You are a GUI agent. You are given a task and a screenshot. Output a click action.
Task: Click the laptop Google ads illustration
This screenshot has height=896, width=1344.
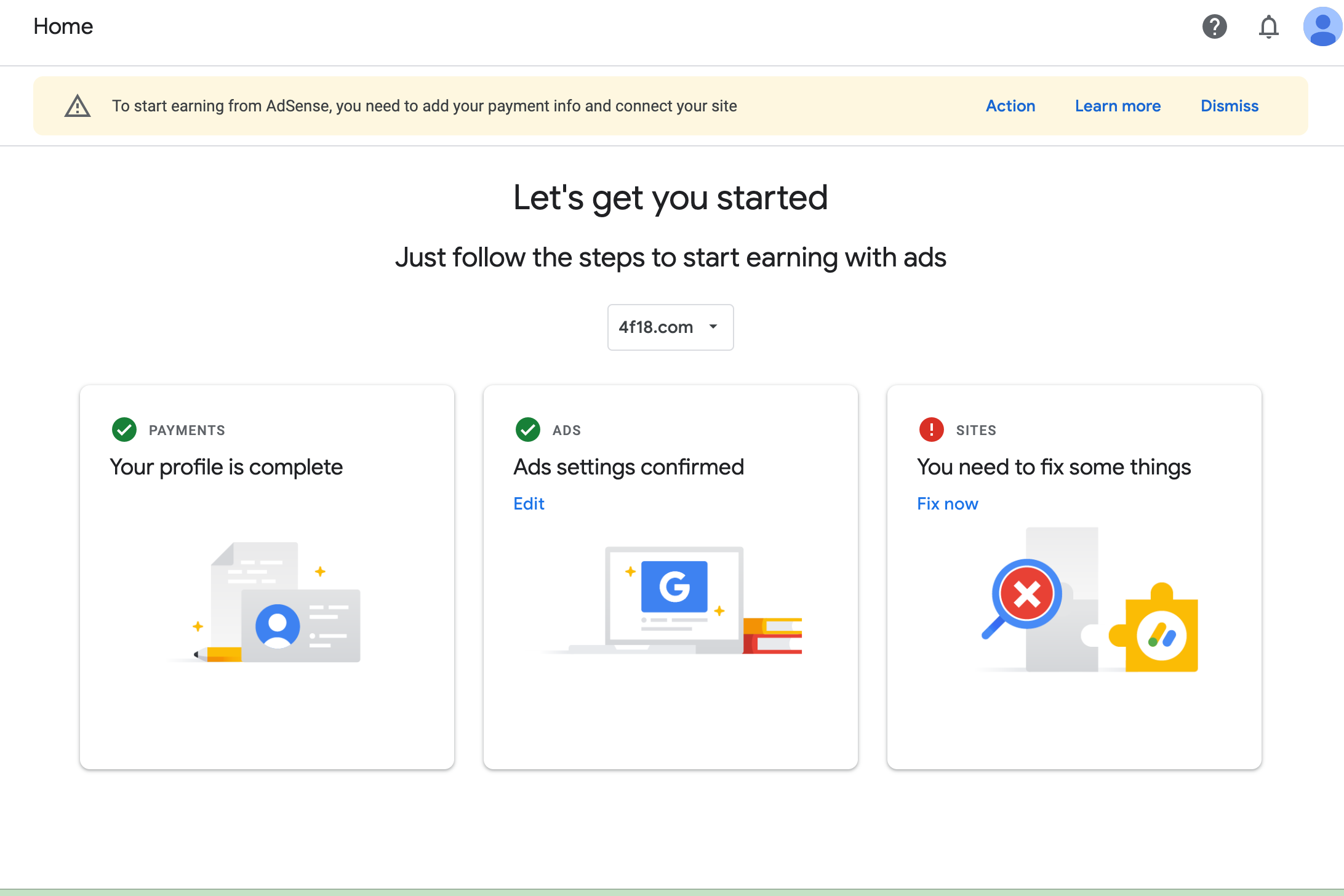(674, 600)
